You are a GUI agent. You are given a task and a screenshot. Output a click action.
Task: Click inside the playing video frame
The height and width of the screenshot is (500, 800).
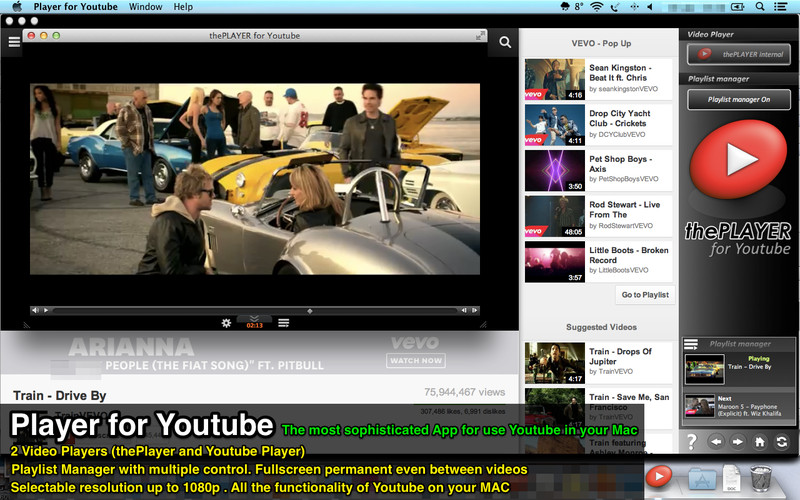click(255, 179)
